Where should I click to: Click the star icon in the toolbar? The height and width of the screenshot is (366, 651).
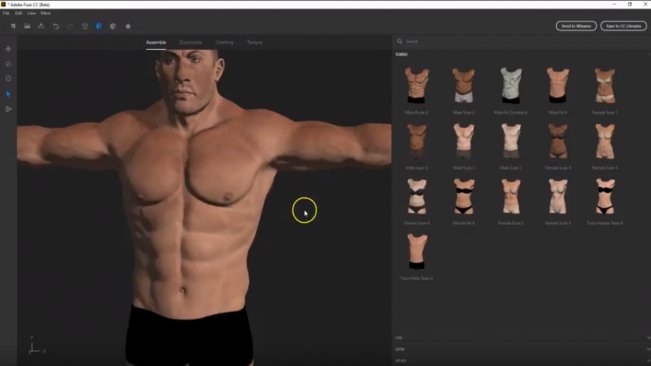click(x=128, y=26)
